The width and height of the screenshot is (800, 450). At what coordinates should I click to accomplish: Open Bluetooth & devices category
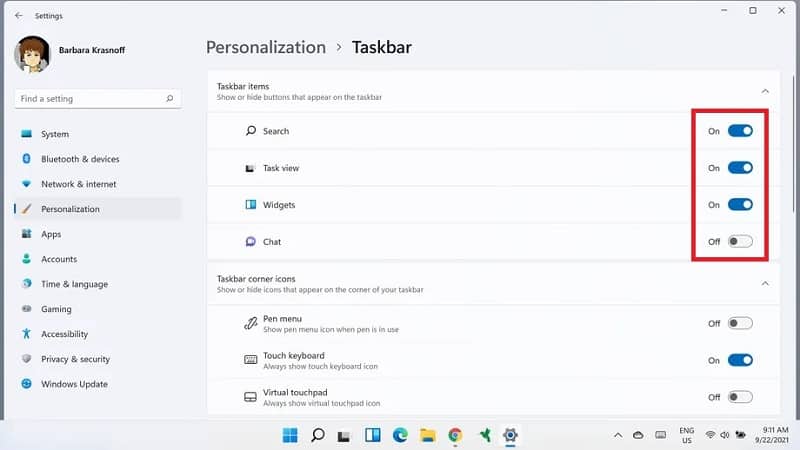point(98,159)
